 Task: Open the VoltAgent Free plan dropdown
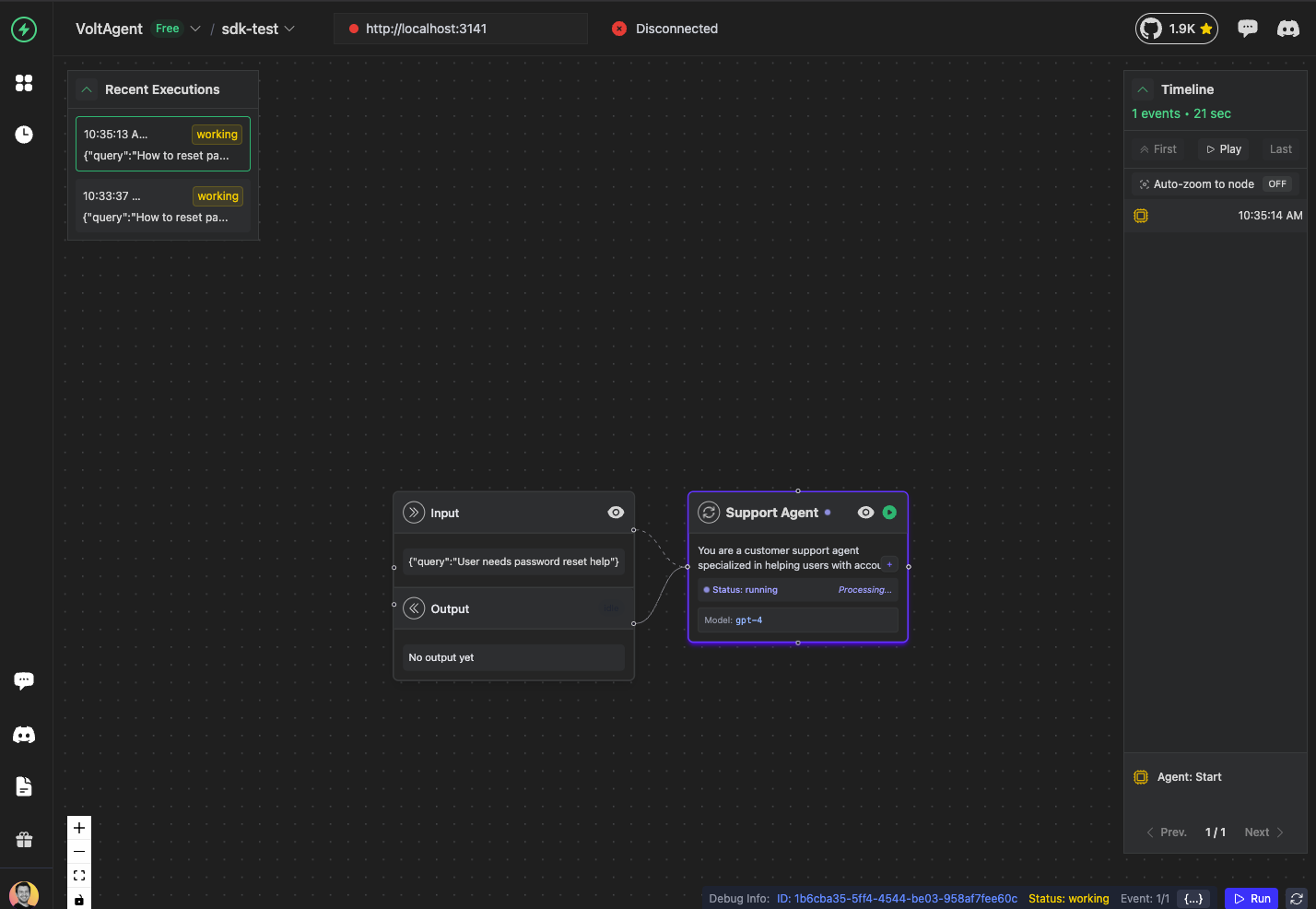[x=194, y=29]
